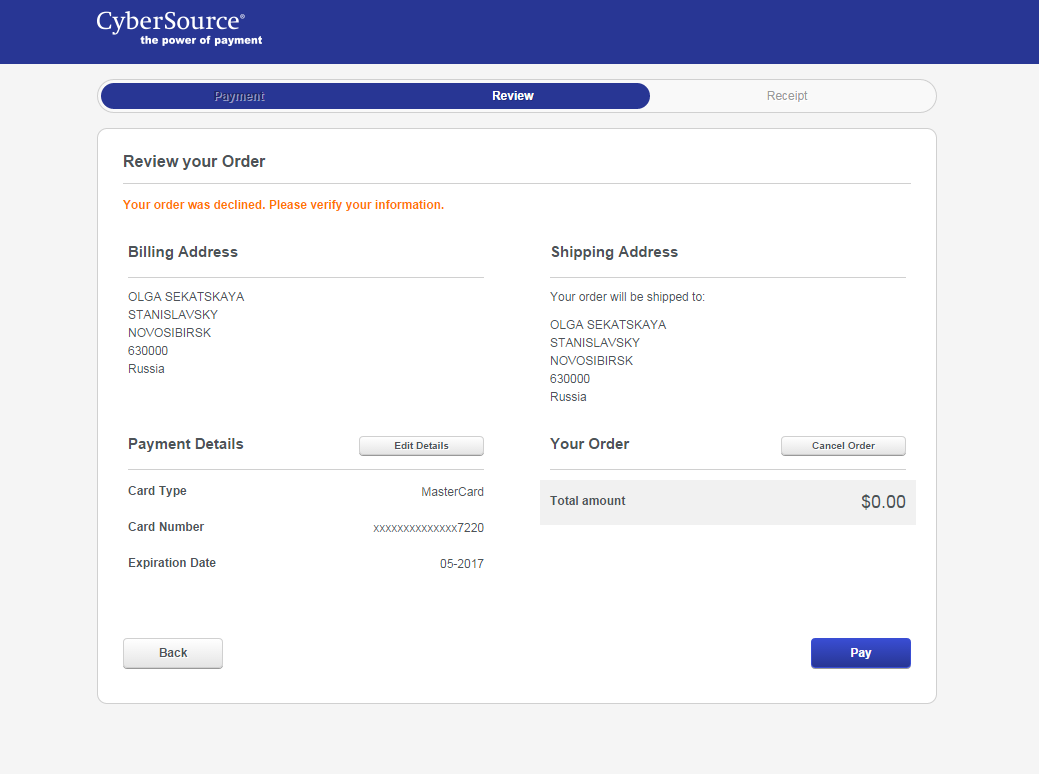Click the Cancel Order button

[x=843, y=446]
